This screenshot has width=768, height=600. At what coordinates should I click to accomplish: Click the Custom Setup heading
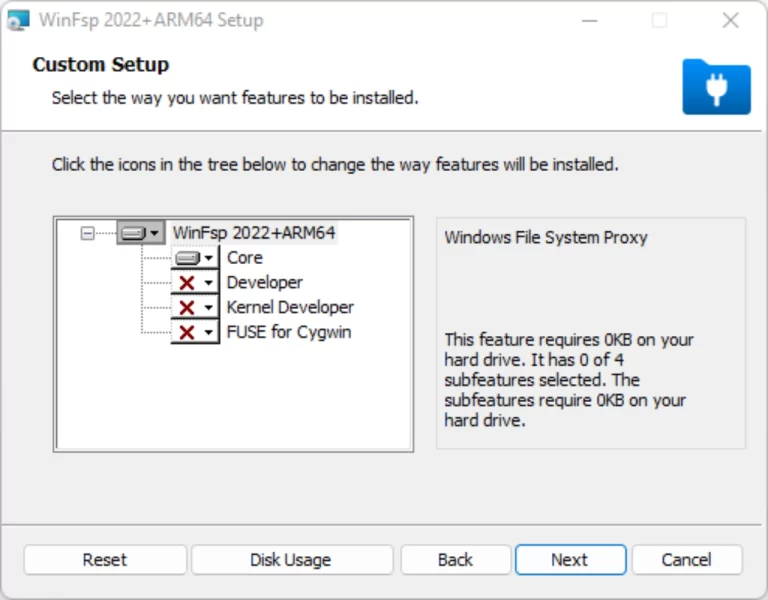[101, 65]
